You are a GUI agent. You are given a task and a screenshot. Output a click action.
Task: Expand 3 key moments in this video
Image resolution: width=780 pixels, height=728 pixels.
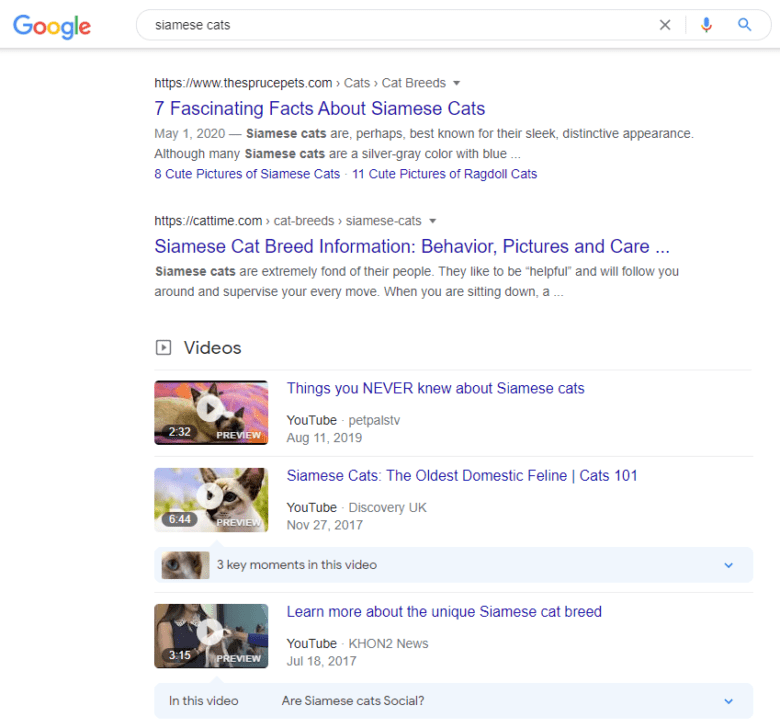454,565
